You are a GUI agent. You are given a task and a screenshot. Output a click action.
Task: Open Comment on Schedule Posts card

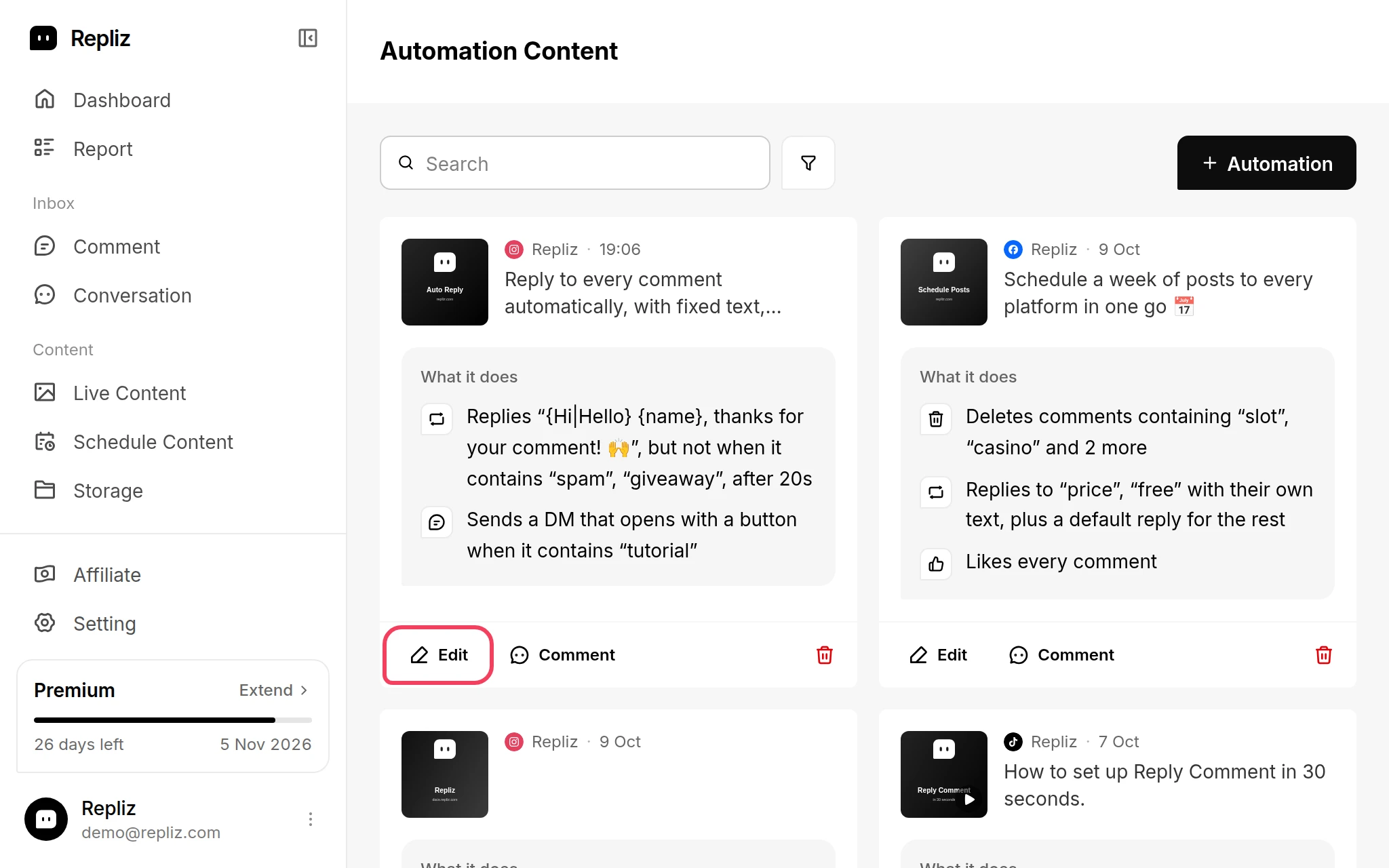click(x=1061, y=655)
